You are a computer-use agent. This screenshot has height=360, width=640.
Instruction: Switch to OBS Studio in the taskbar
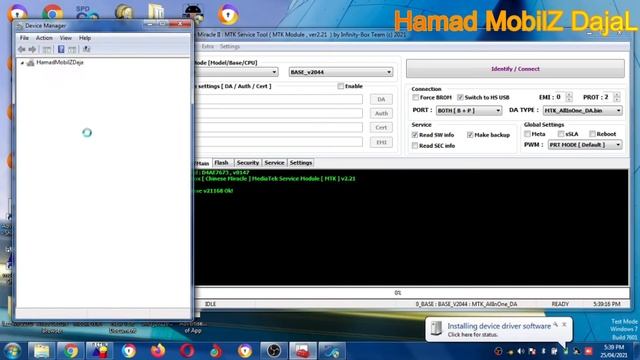[x=274, y=351]
